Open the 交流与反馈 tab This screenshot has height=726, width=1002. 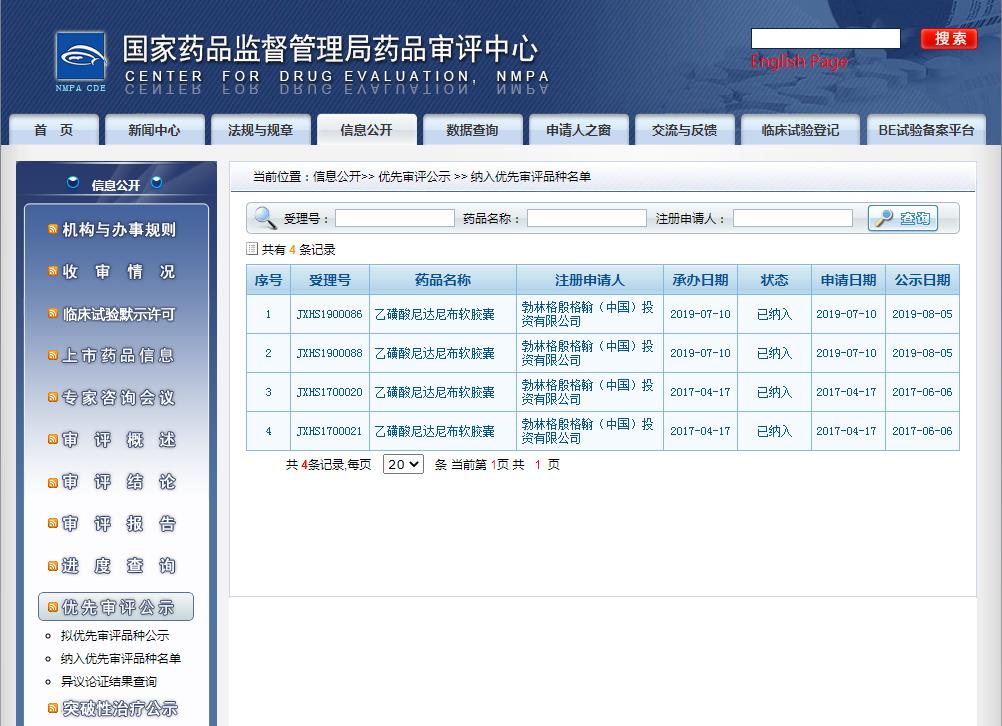tap(684, 130)
